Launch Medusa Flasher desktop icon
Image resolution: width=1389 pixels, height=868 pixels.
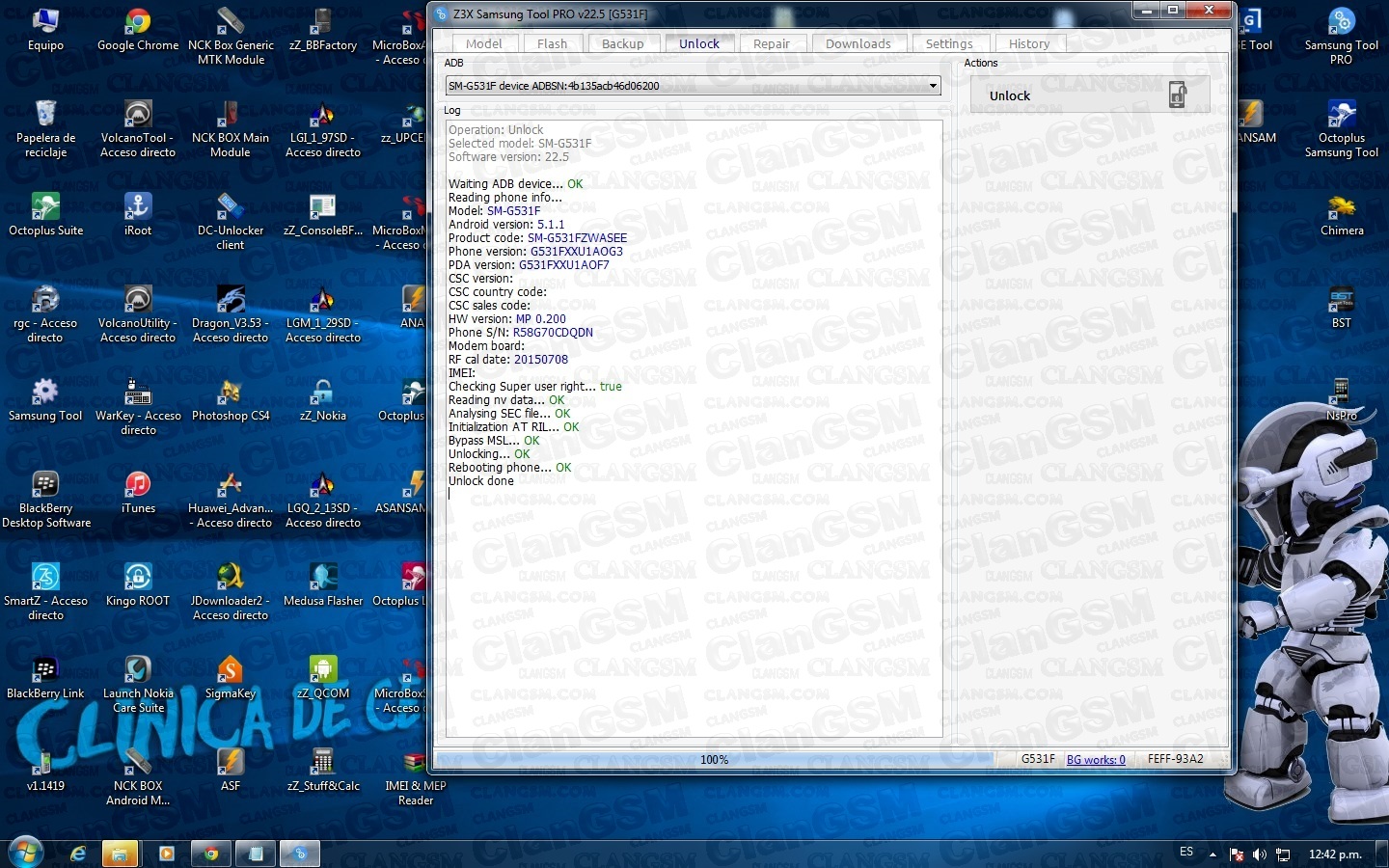coord(323,585)
